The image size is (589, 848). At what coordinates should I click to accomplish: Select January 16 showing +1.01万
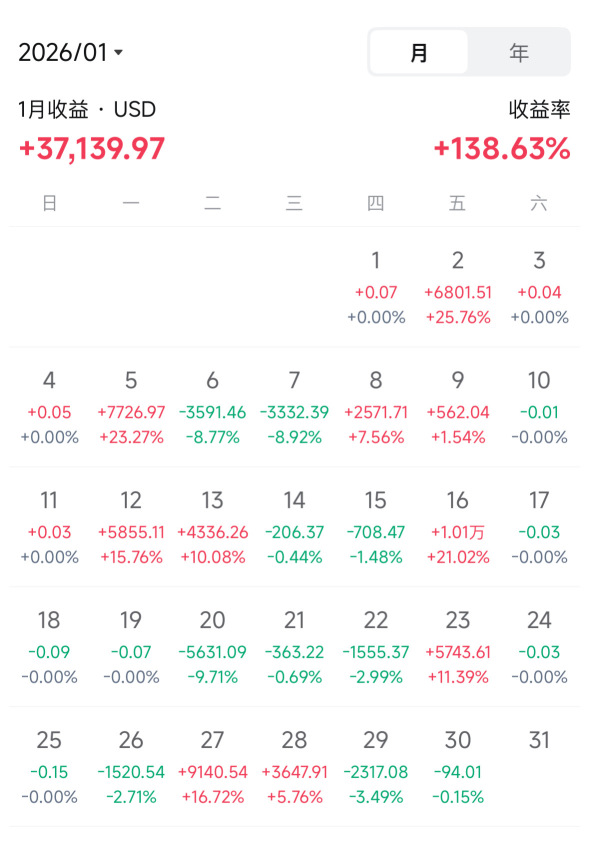coord(458,527)
